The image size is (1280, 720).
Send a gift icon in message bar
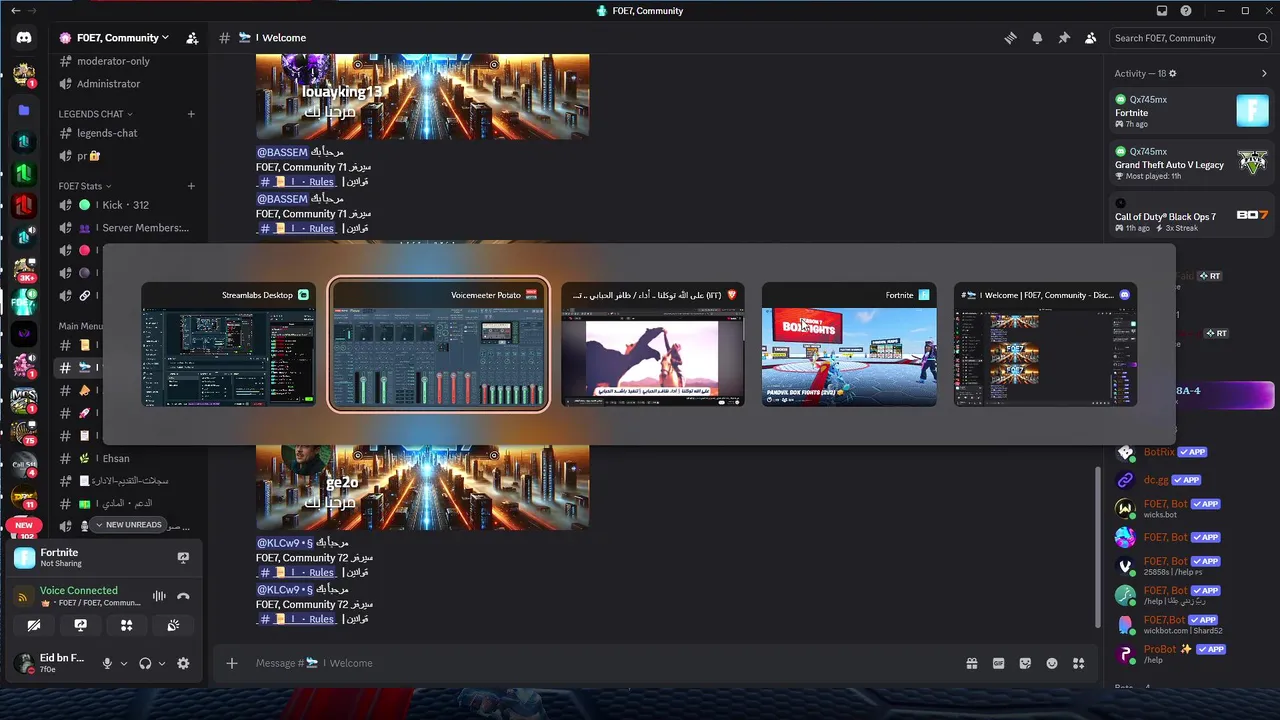tap(971, 663)
